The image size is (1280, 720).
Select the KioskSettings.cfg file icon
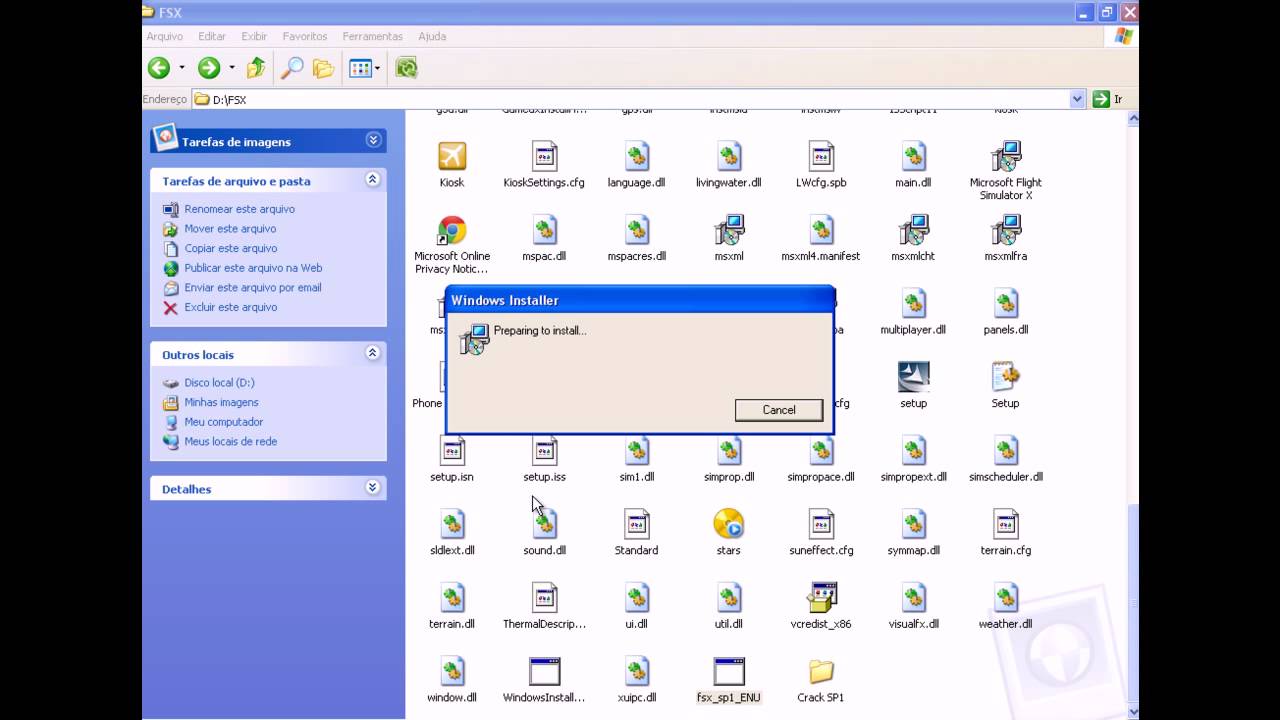pos(544,156)
